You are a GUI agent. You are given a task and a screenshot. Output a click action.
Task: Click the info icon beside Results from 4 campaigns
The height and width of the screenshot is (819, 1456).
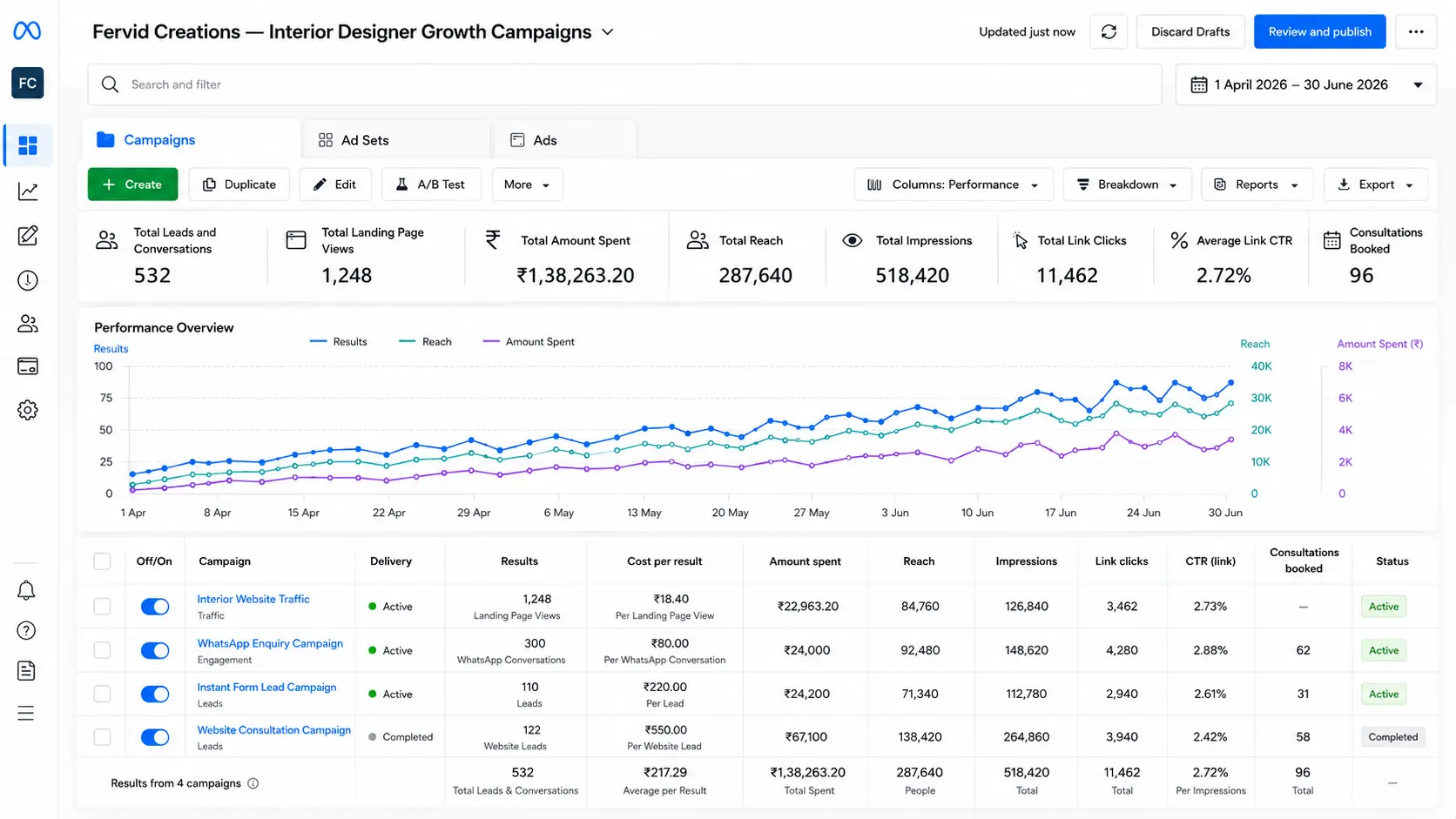click(253, 783)
